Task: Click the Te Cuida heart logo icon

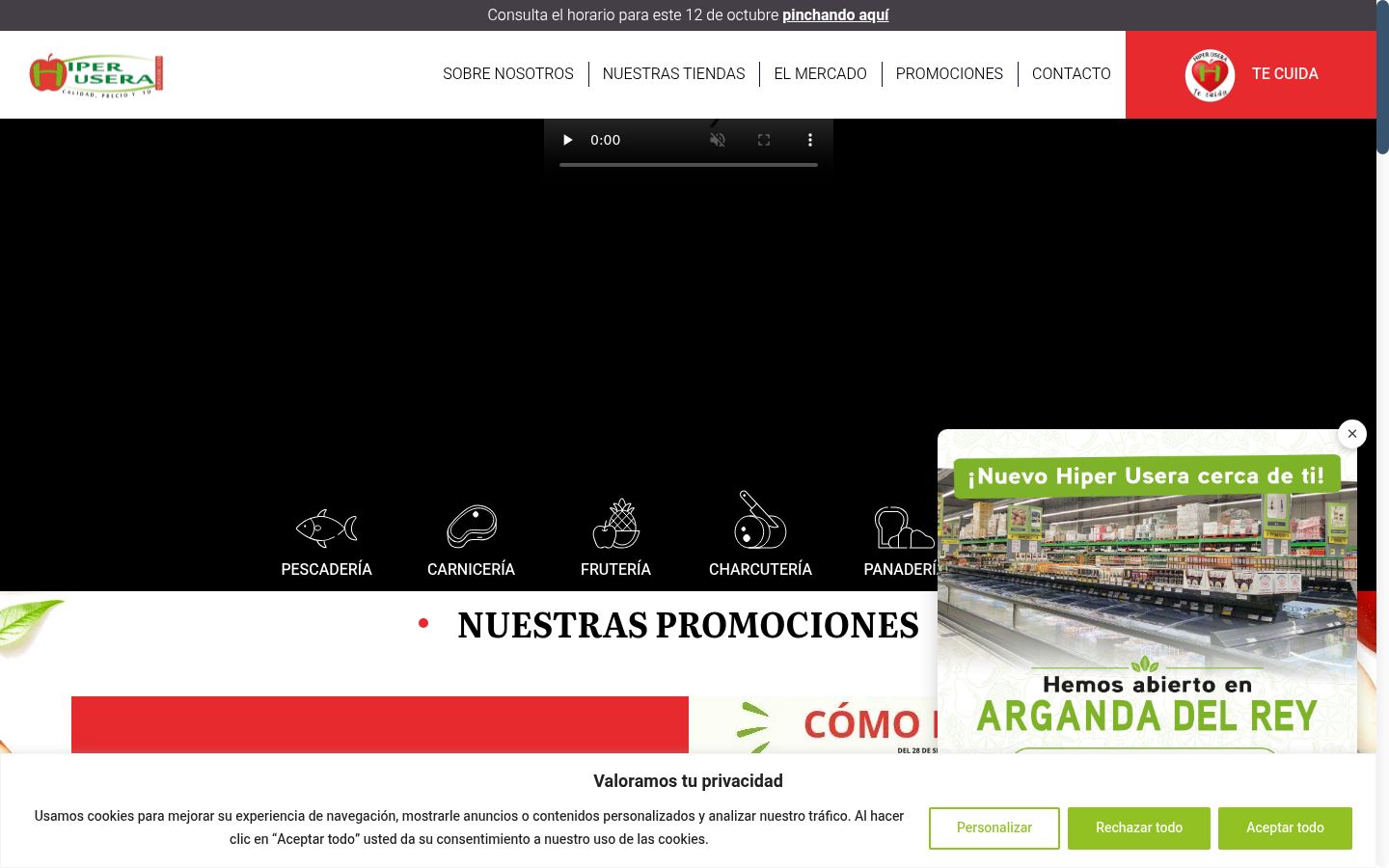Action: click(x=1210, y=74)
